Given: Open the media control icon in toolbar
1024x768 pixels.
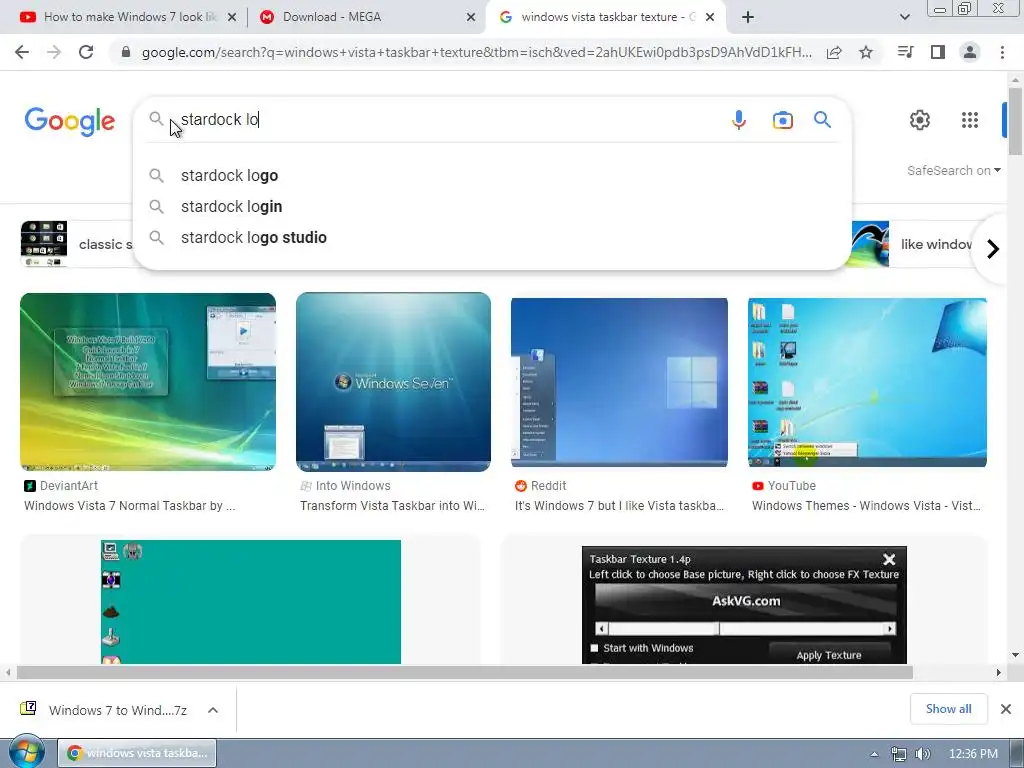Looking at the screenshot, I should (906, 52).
